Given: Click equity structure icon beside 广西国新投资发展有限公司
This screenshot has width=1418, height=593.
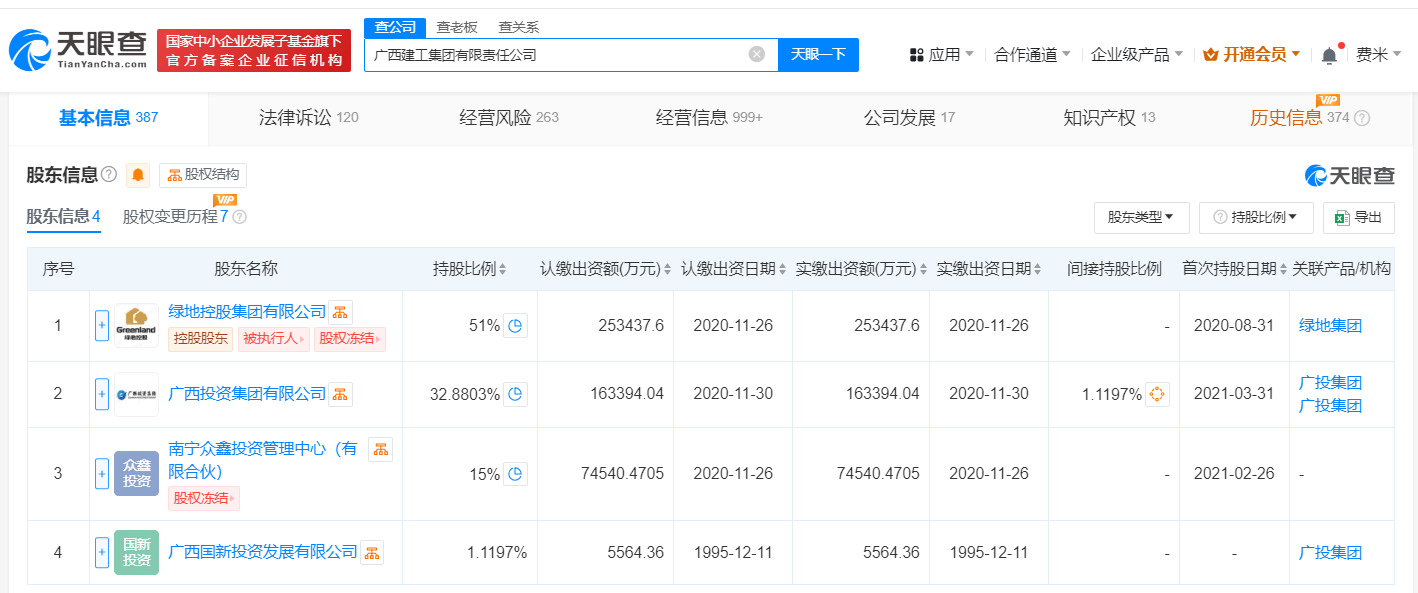Looking at the screenshot, I should point(371,552).
